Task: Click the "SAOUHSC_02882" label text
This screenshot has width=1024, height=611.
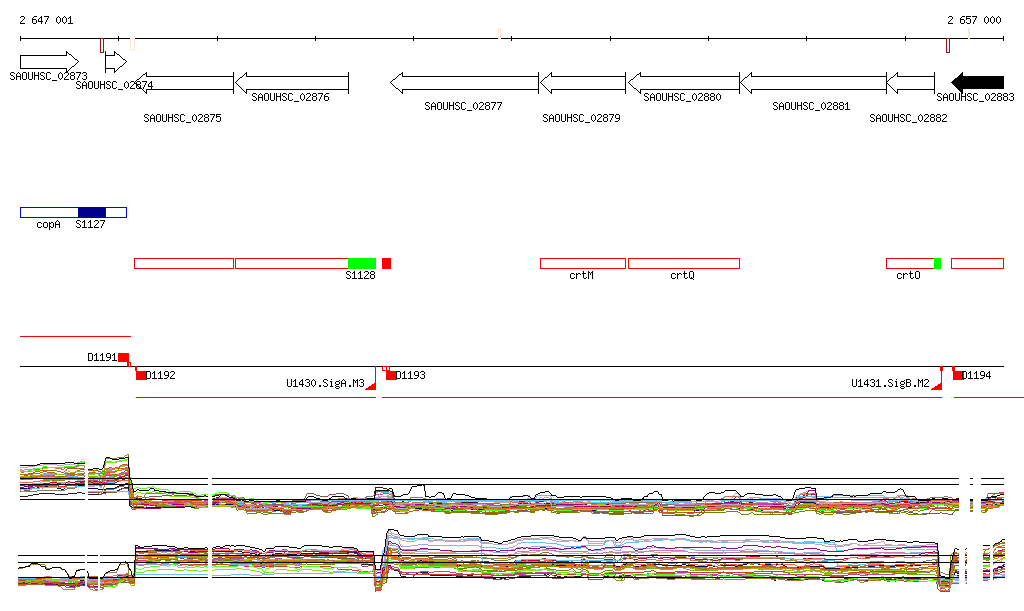Action: [x=908, y=118]
